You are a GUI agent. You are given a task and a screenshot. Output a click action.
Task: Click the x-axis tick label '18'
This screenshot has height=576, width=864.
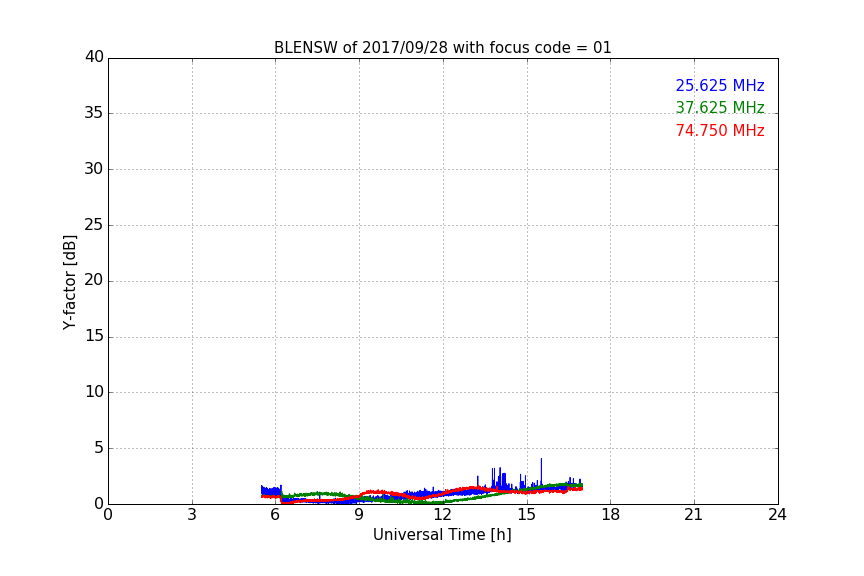coord(611,515)
